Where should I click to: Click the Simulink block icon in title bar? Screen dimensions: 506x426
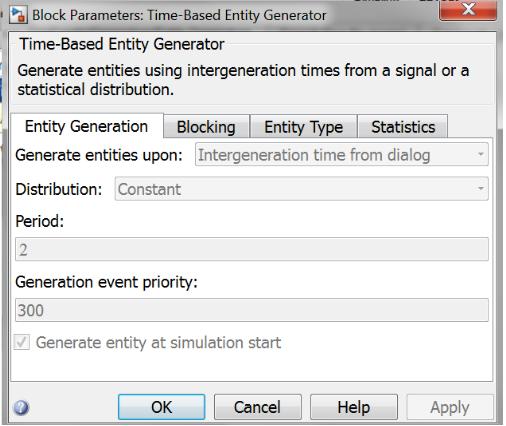point(18,15)
